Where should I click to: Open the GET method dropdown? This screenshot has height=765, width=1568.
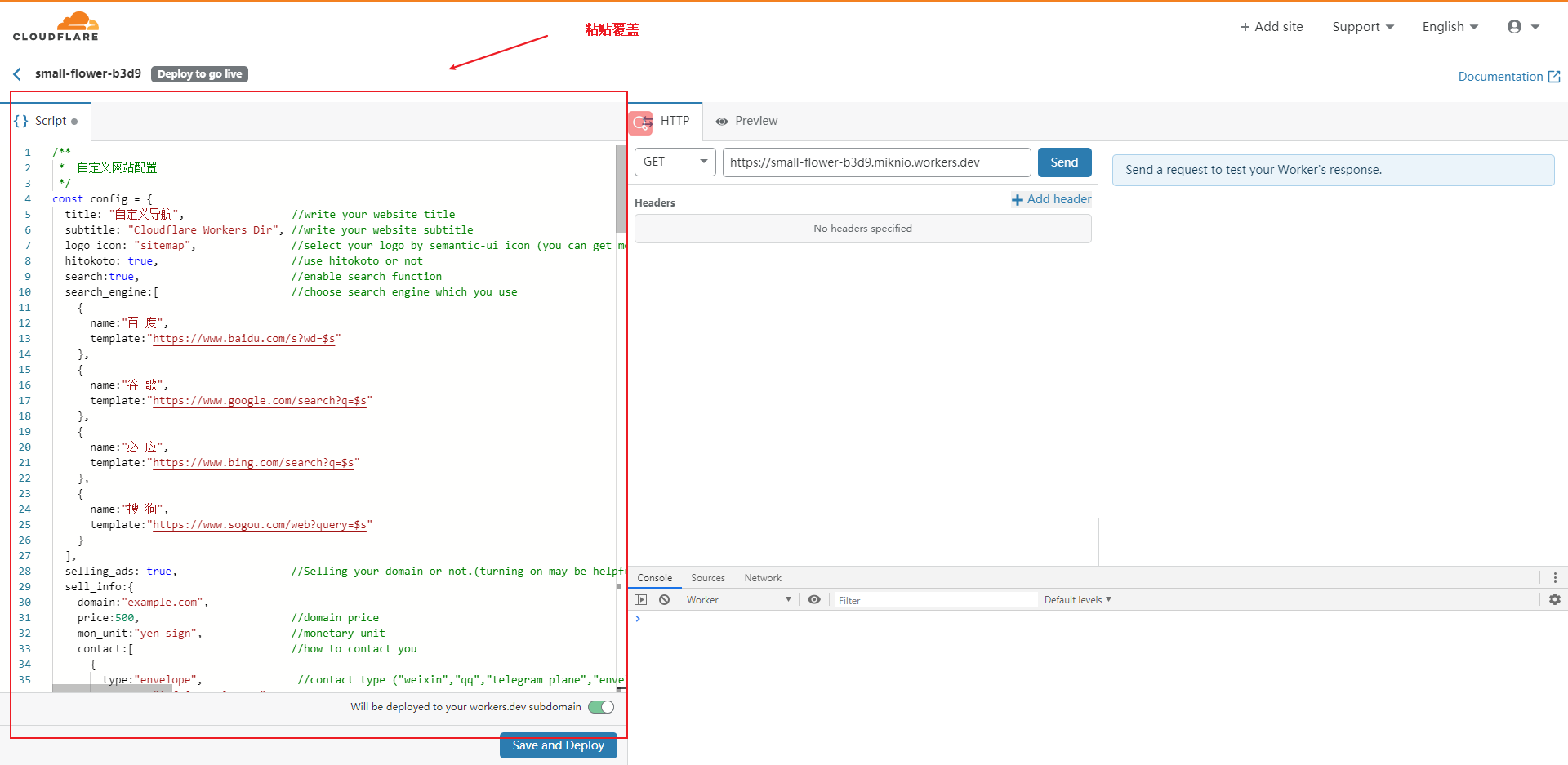point(675,162)
